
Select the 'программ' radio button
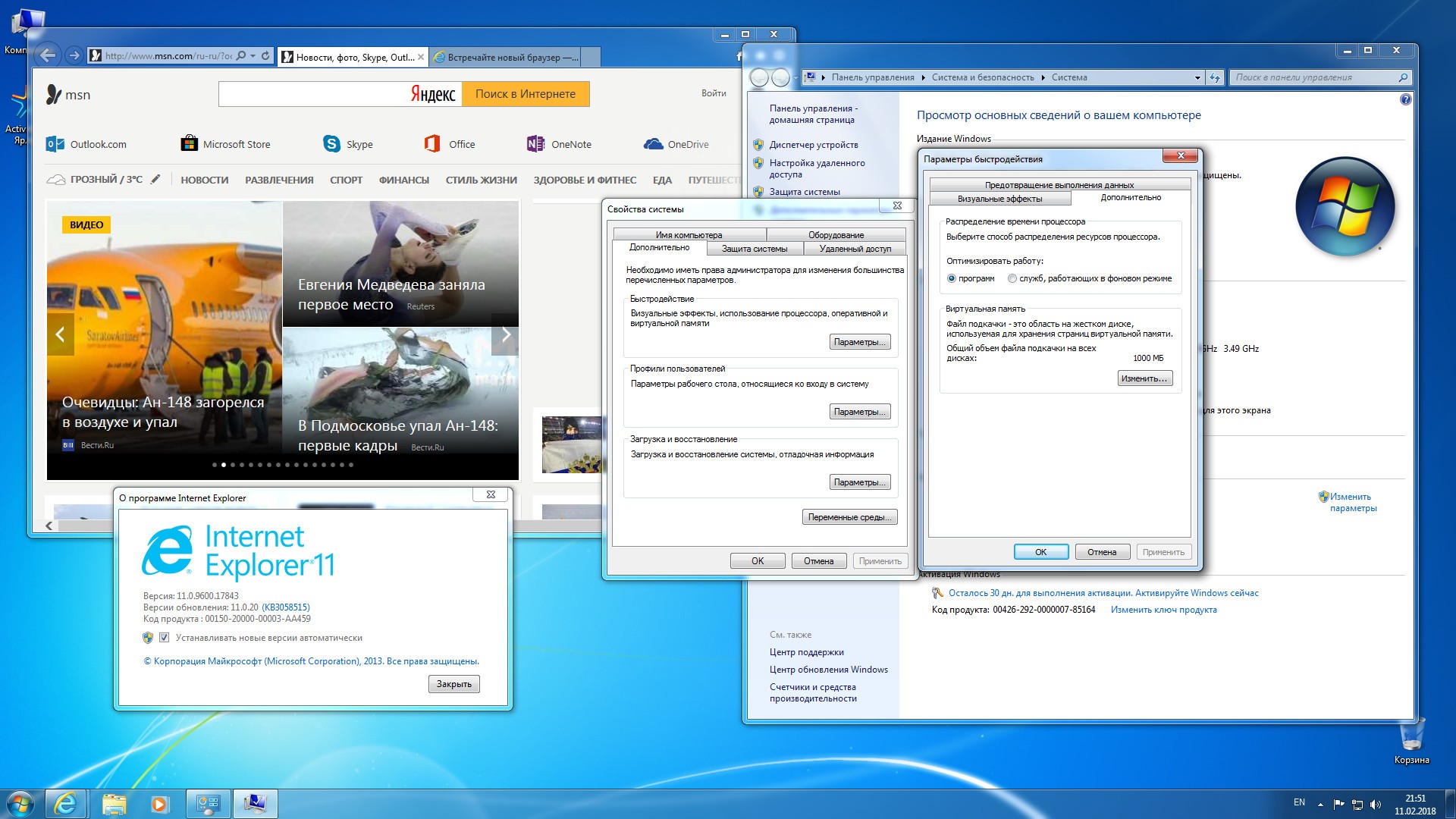tap(952, 278)
